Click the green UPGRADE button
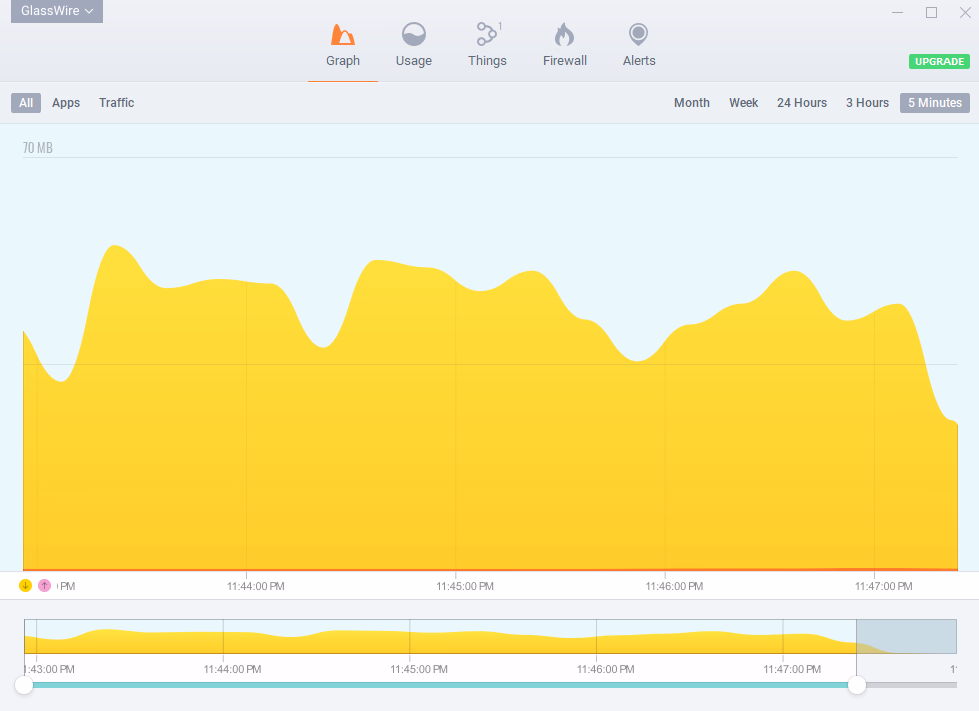Image resolution: width=979 pixels, height=711 pixels. [x=938, y=62]
